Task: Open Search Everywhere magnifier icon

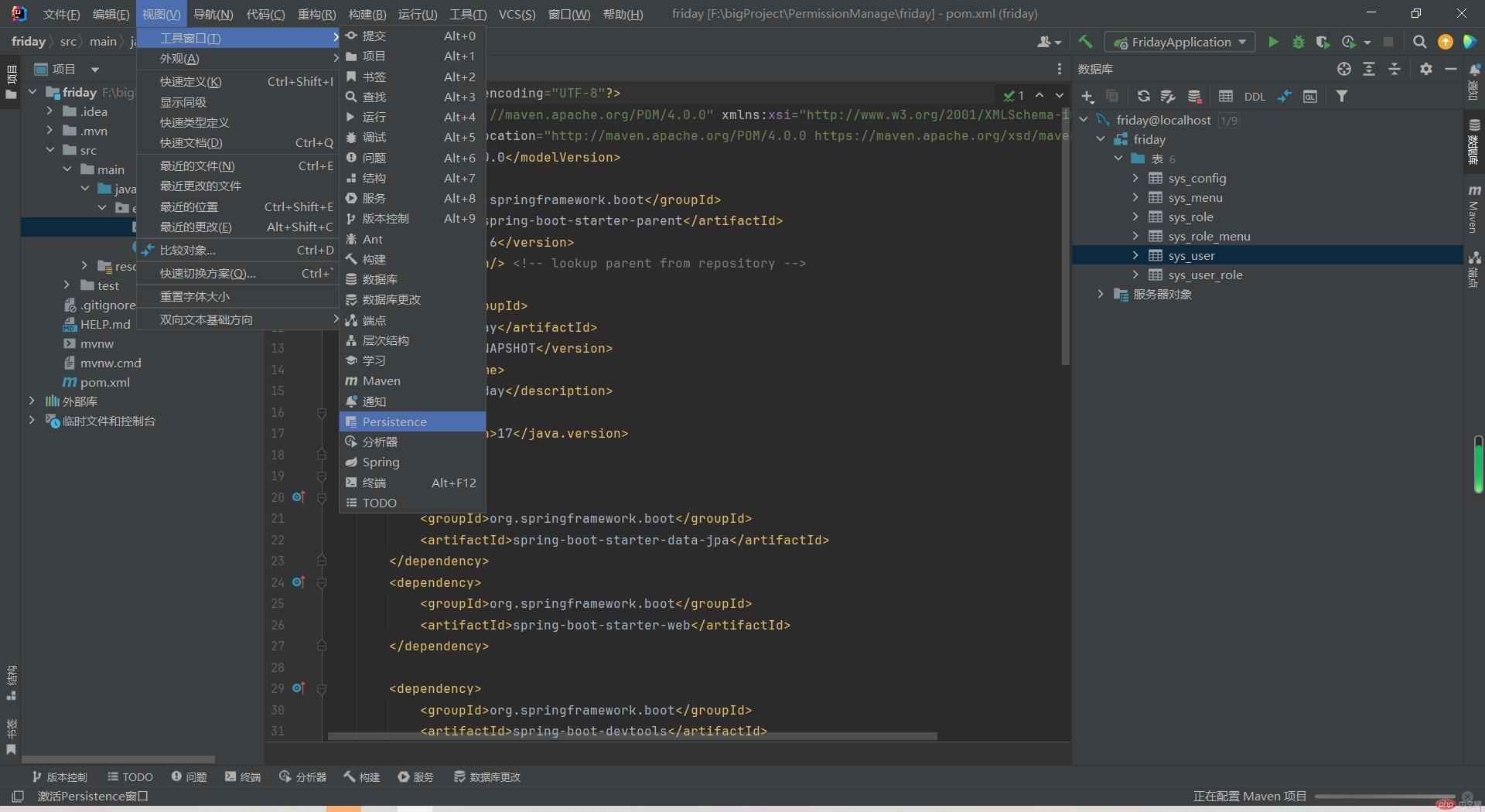Action: 1420,42
